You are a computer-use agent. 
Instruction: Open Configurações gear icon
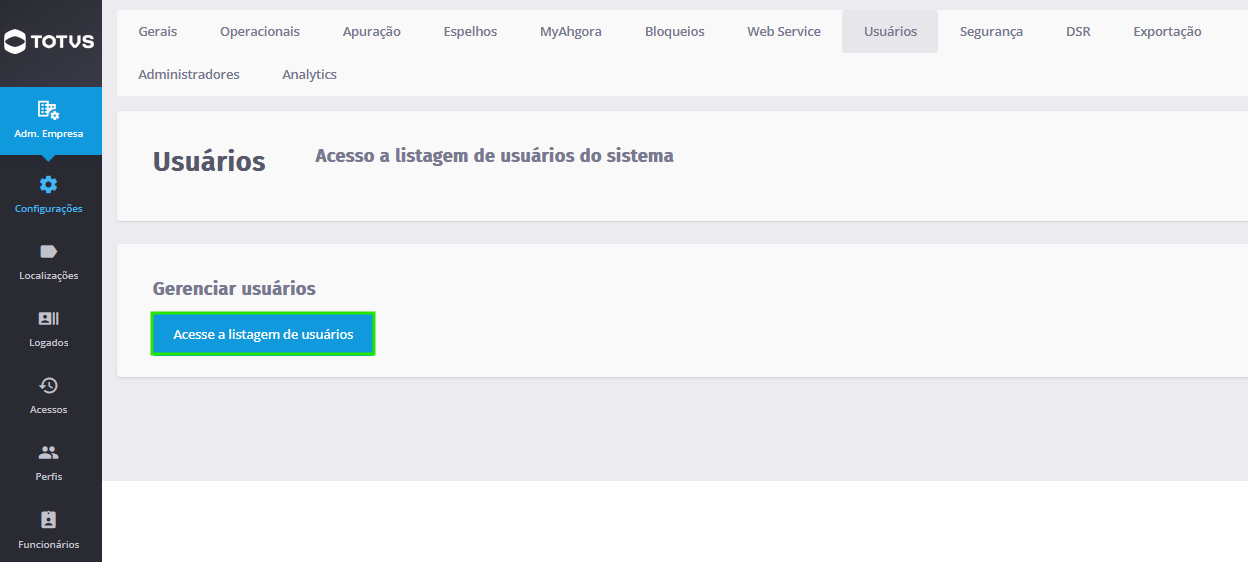pyautogui.click(x=48, y=184)
